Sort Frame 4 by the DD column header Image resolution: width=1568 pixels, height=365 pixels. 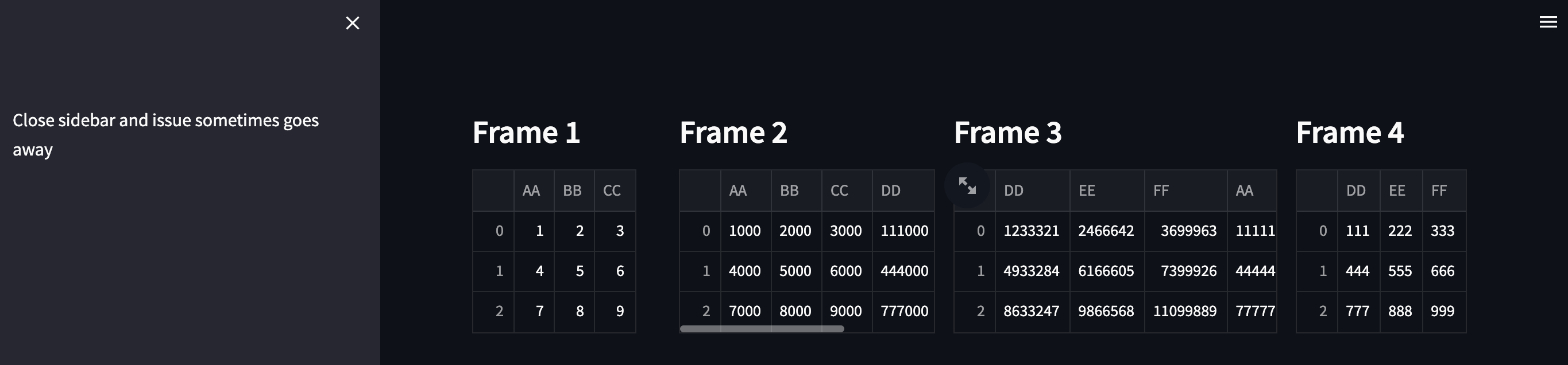tap(1357, 190)
